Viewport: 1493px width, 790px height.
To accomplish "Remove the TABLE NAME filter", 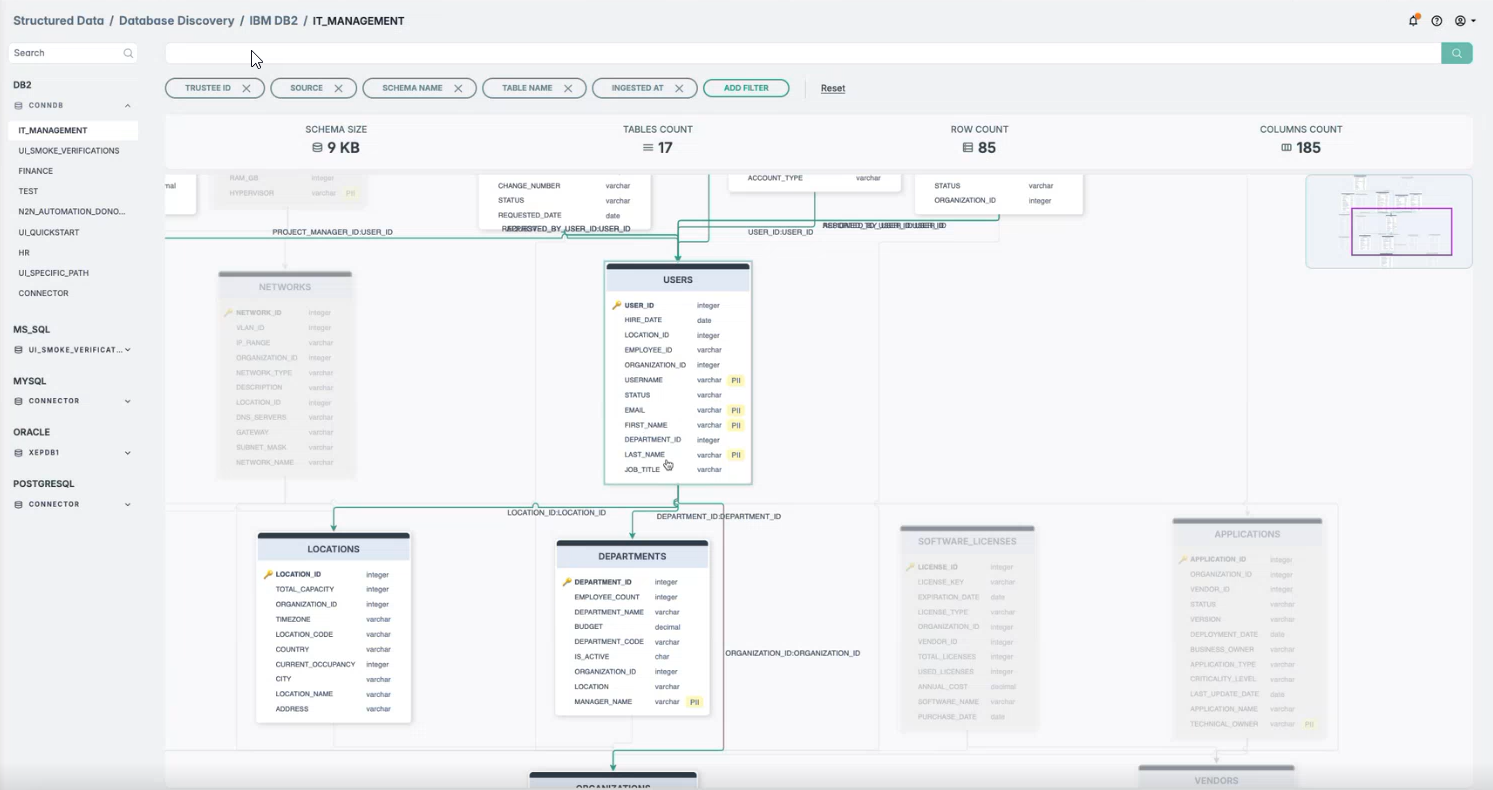I will 568,88.
